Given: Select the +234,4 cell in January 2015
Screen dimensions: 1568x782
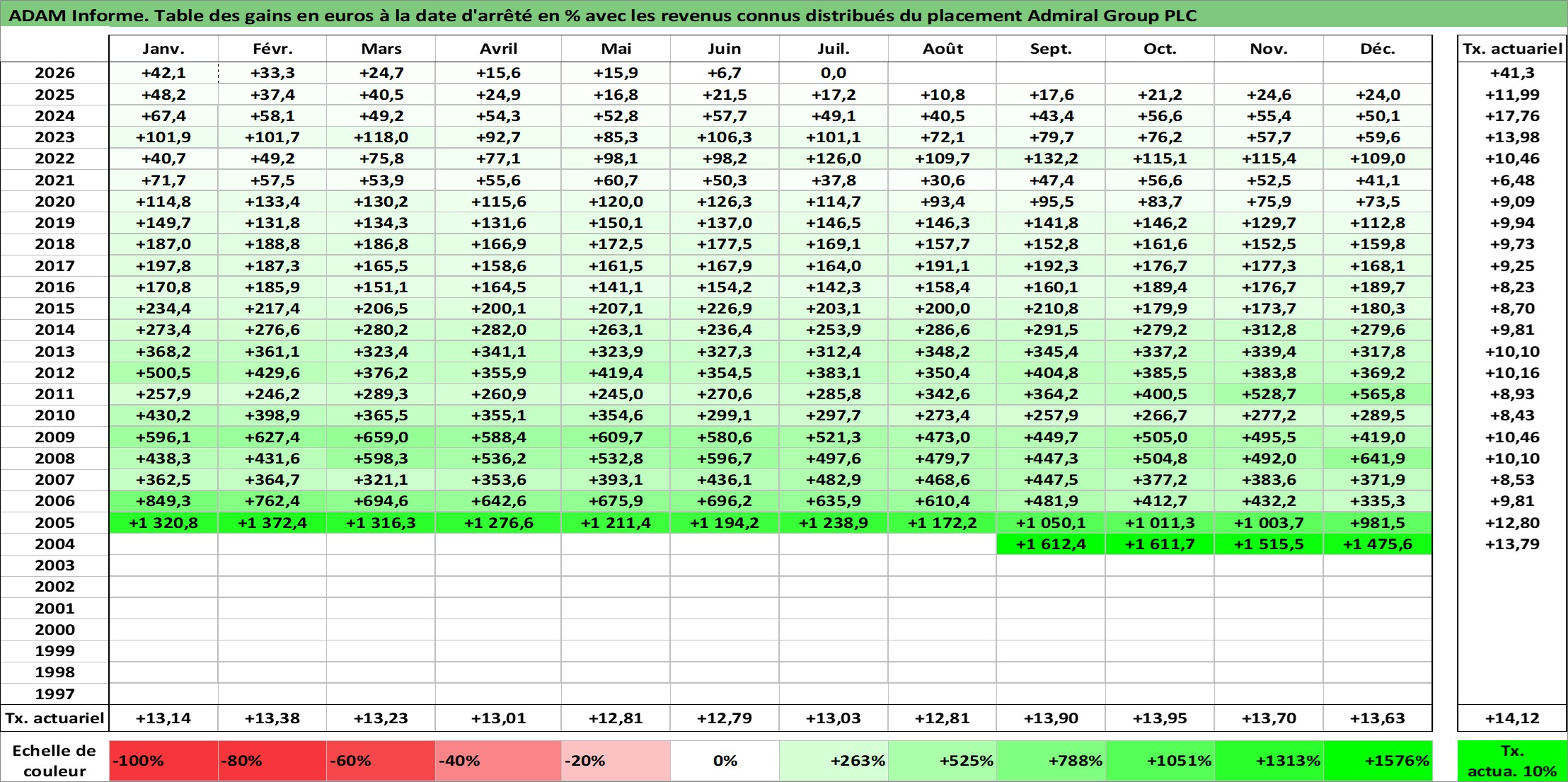Looking at the screenshot, I should pyautogui.click(x=163, y=309).
